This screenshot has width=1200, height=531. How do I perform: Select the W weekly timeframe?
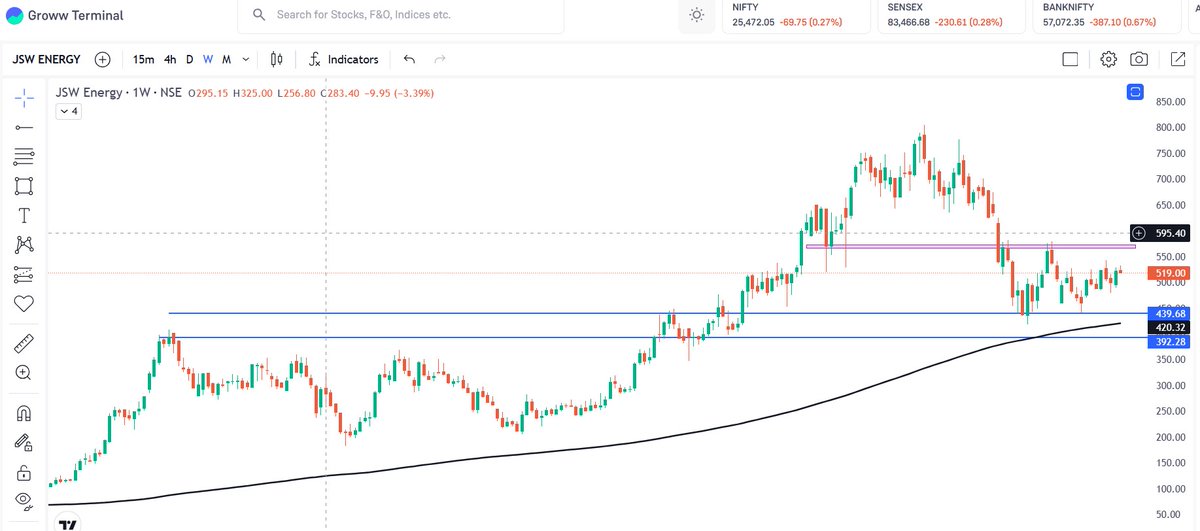point(208,59)
